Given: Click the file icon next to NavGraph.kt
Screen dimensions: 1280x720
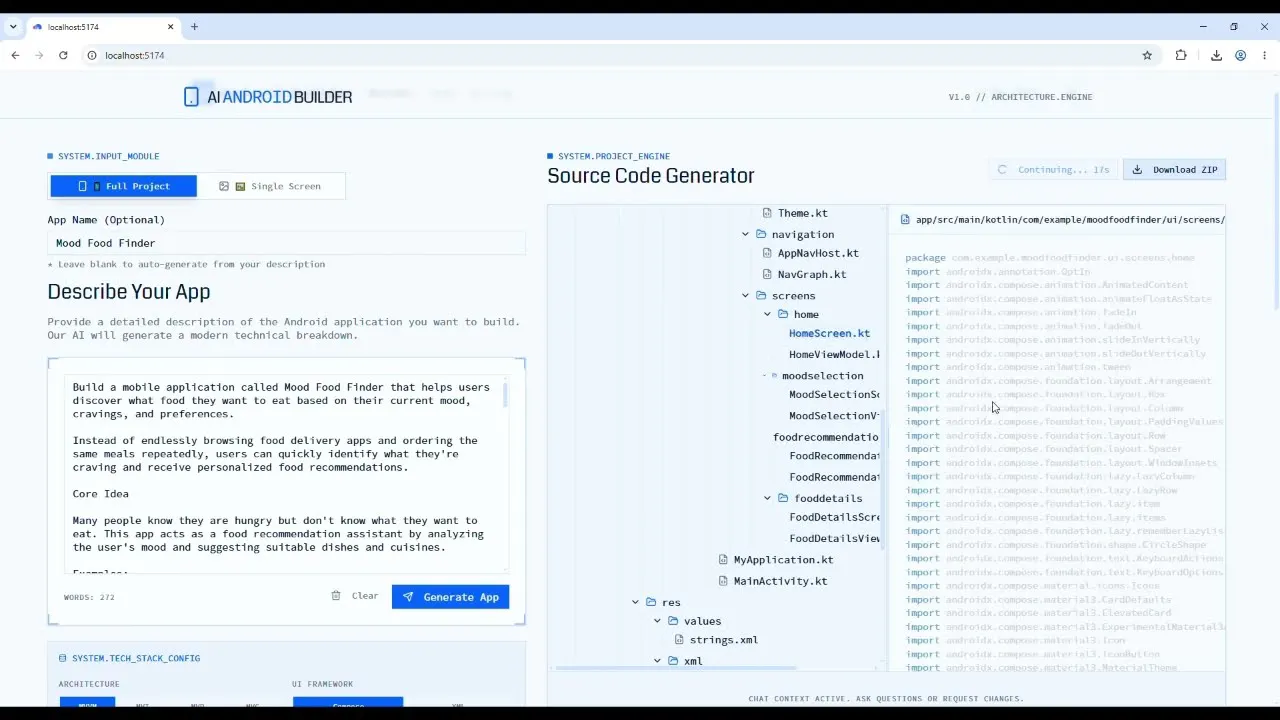Looking at the screenshot, I should (x=767, y=274).
